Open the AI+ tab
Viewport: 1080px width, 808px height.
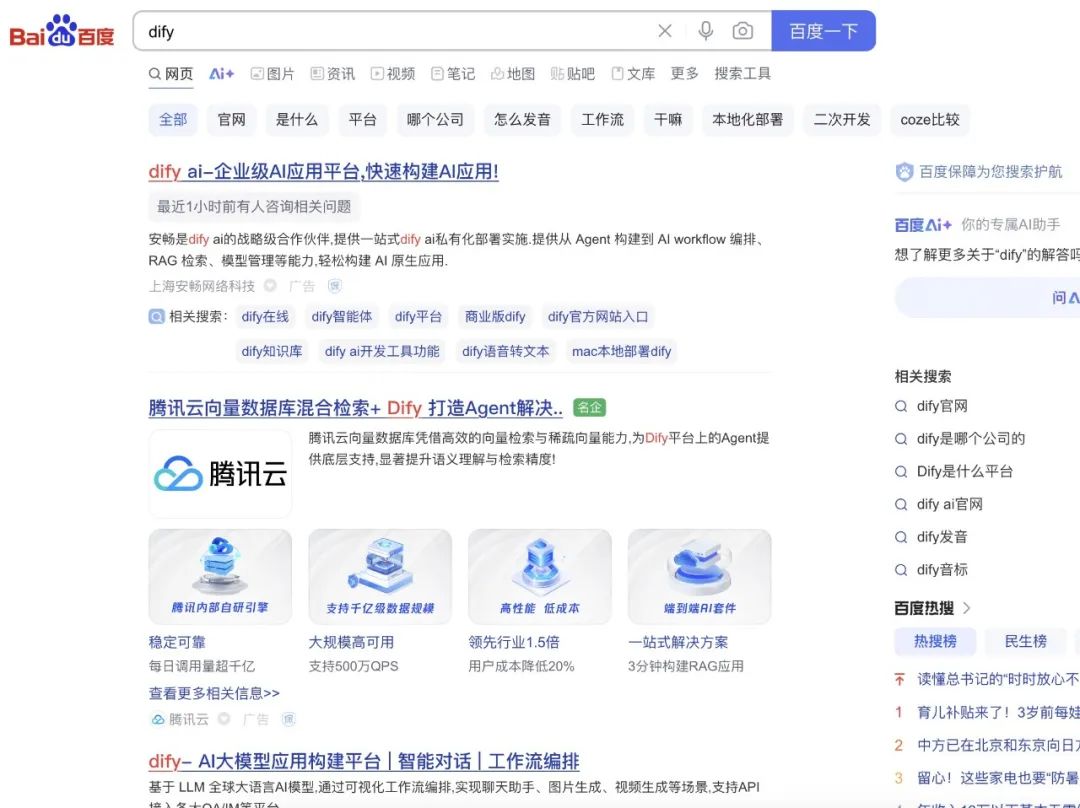point(222,74)
